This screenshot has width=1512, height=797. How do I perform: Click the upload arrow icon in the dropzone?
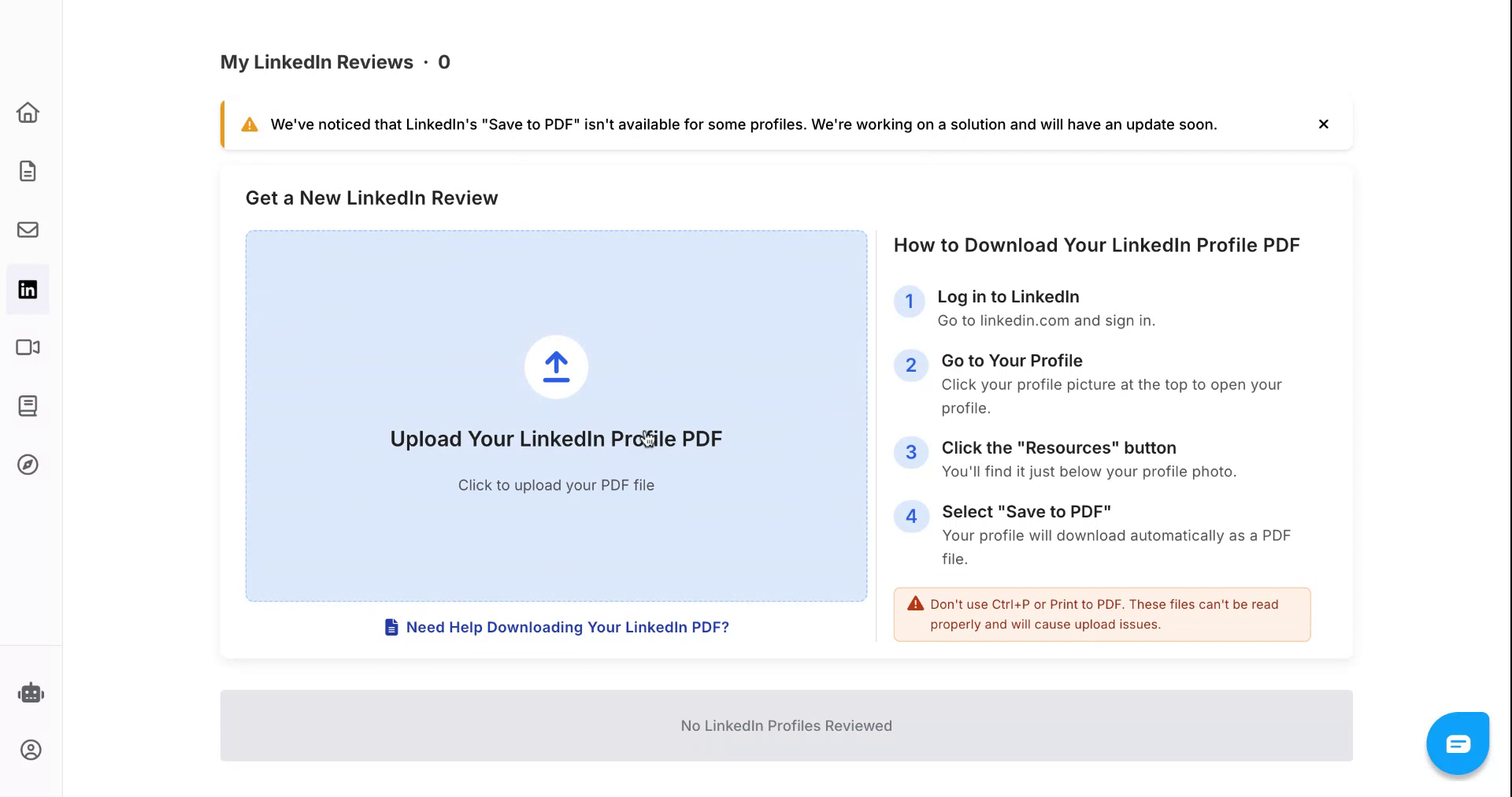point(555,367)
